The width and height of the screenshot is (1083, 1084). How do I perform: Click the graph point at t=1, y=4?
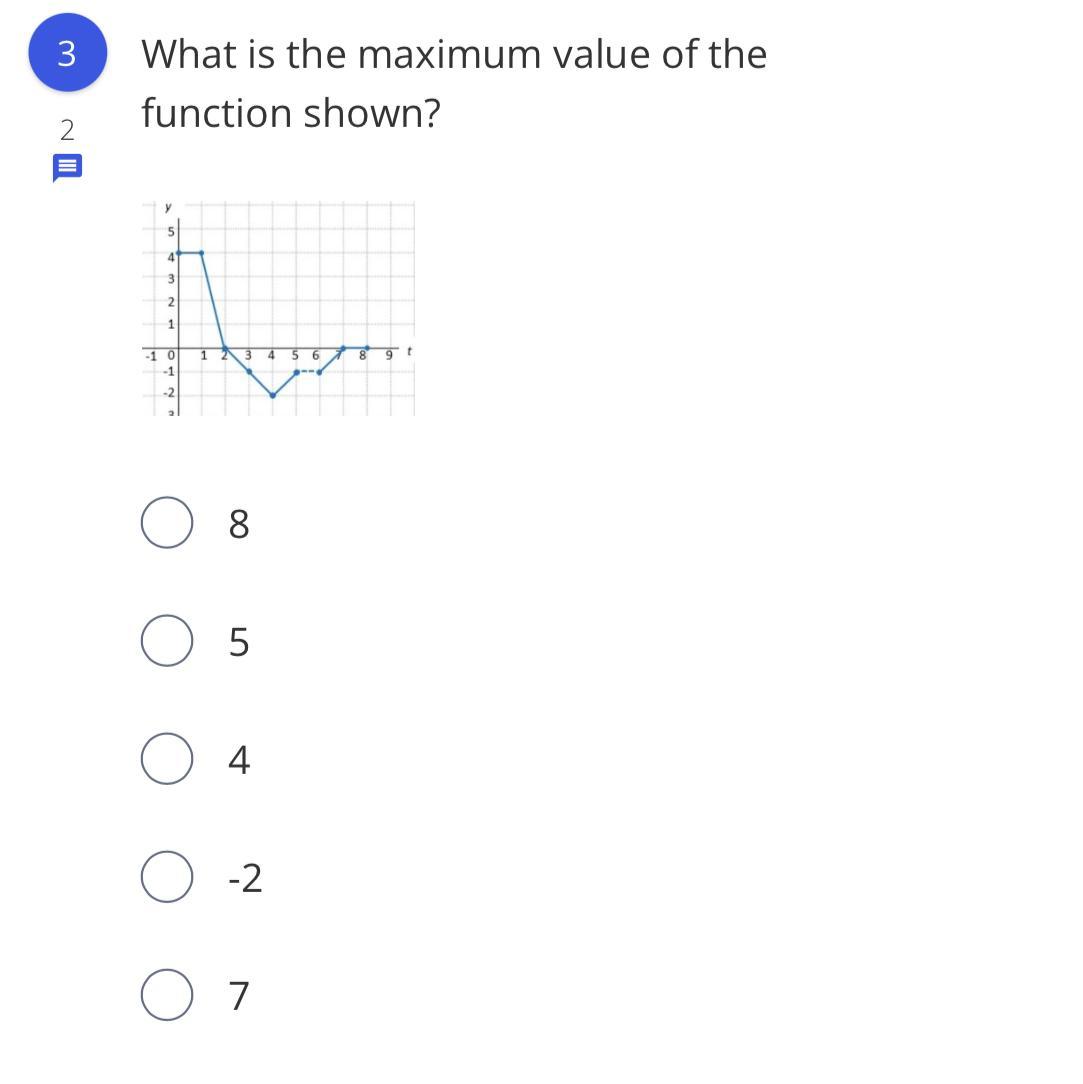coord(201,253)
